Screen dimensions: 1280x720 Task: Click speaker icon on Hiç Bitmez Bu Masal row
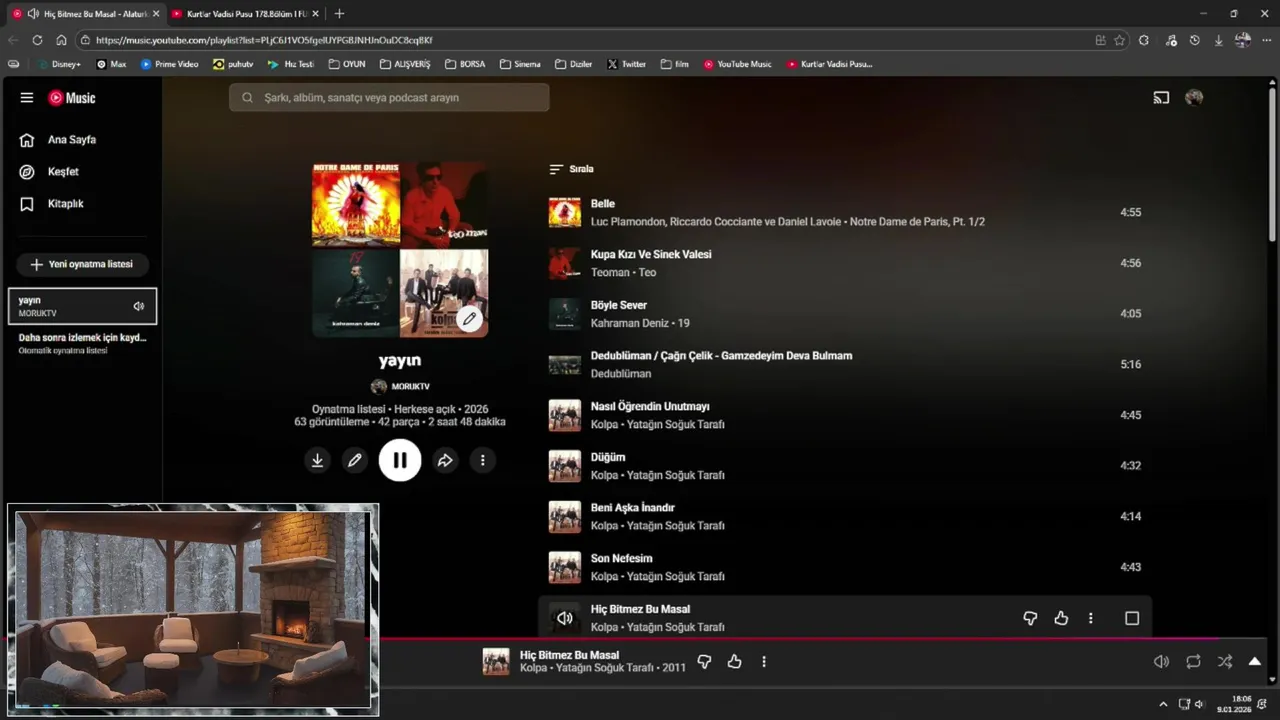pyautogui.click(x=565, y=618)
